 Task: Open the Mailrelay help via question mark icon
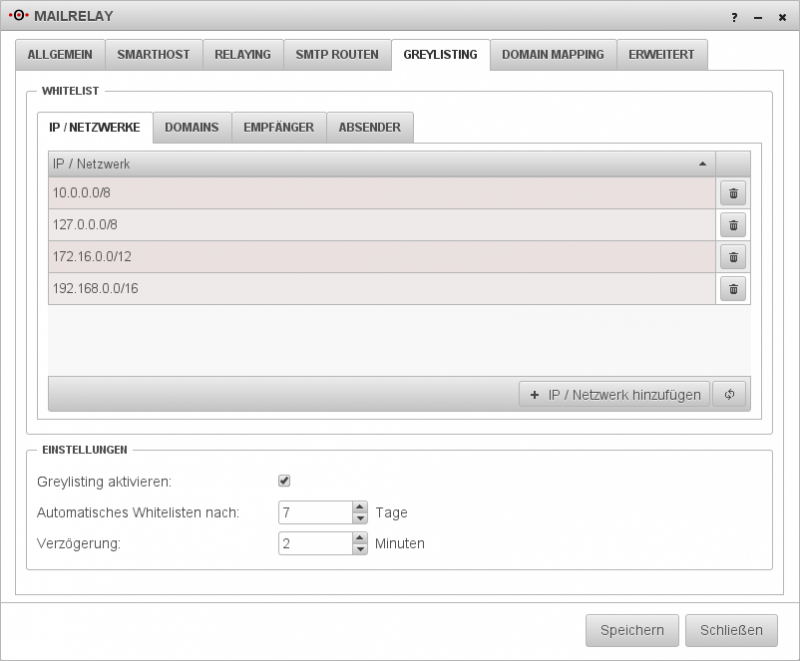tap(733, 17)
